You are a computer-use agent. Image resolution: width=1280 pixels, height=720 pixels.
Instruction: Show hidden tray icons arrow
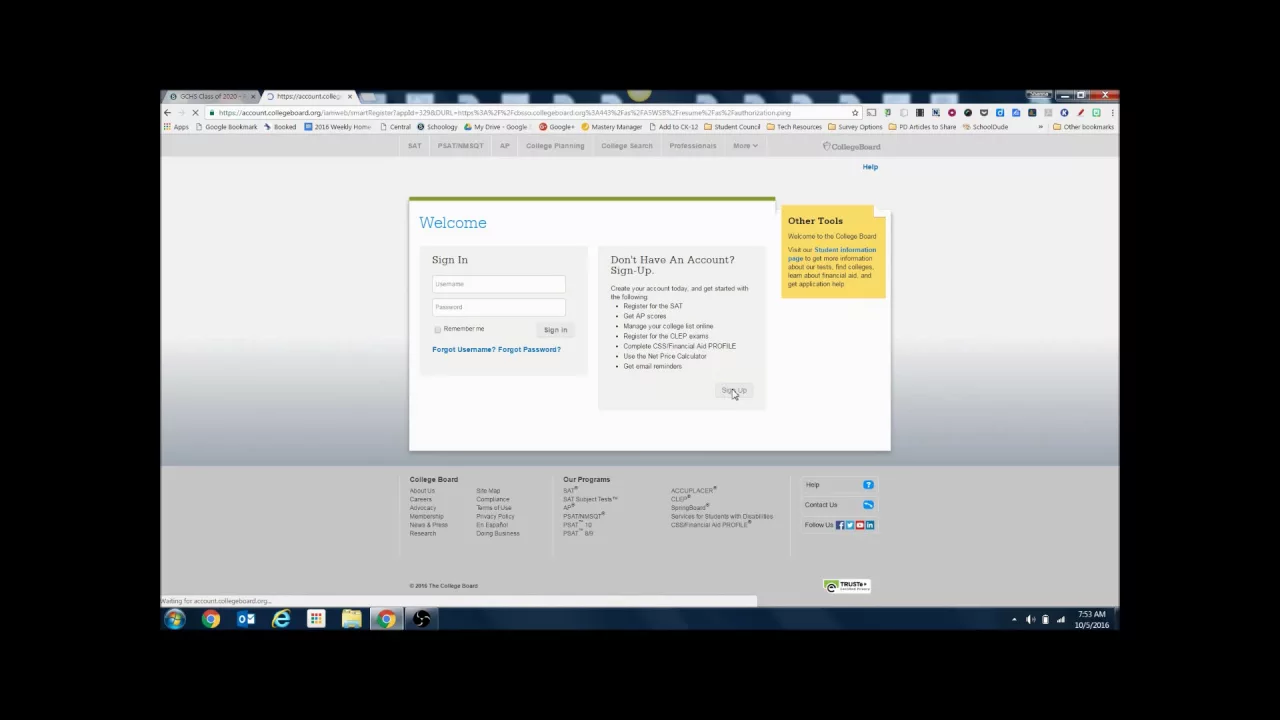(1014, 620)
